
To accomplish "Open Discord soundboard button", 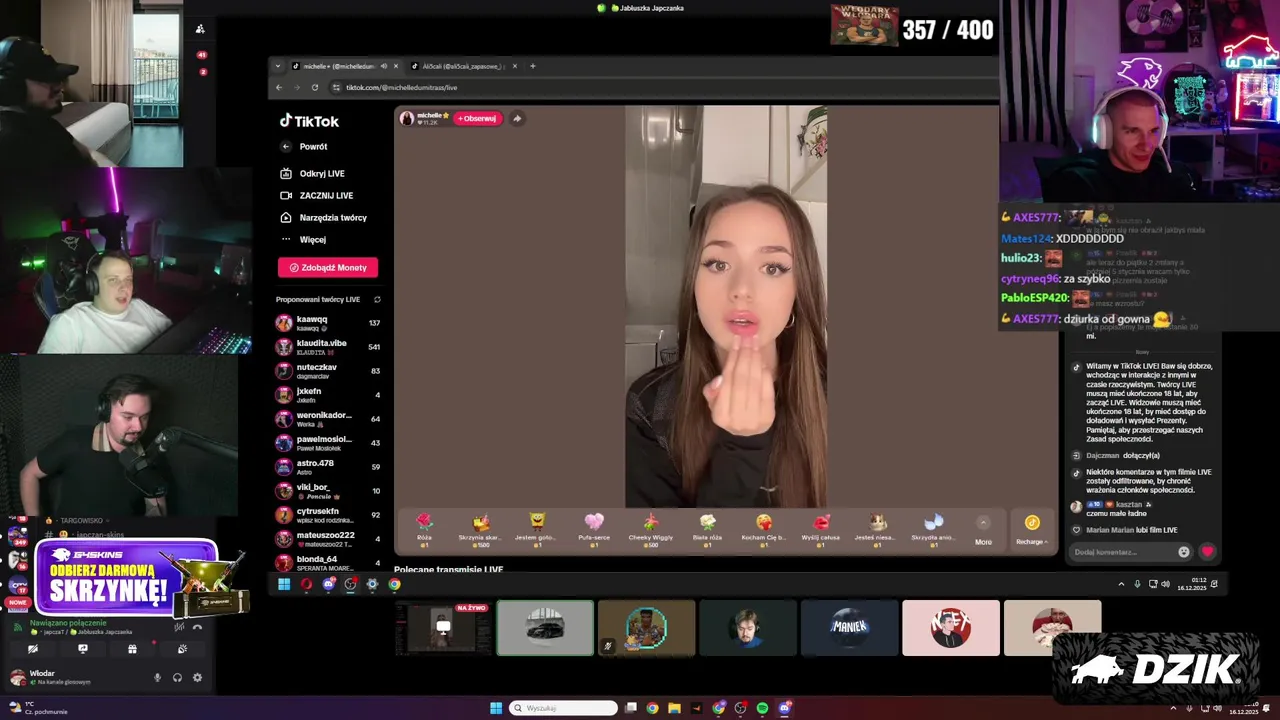I will [181, 649].
